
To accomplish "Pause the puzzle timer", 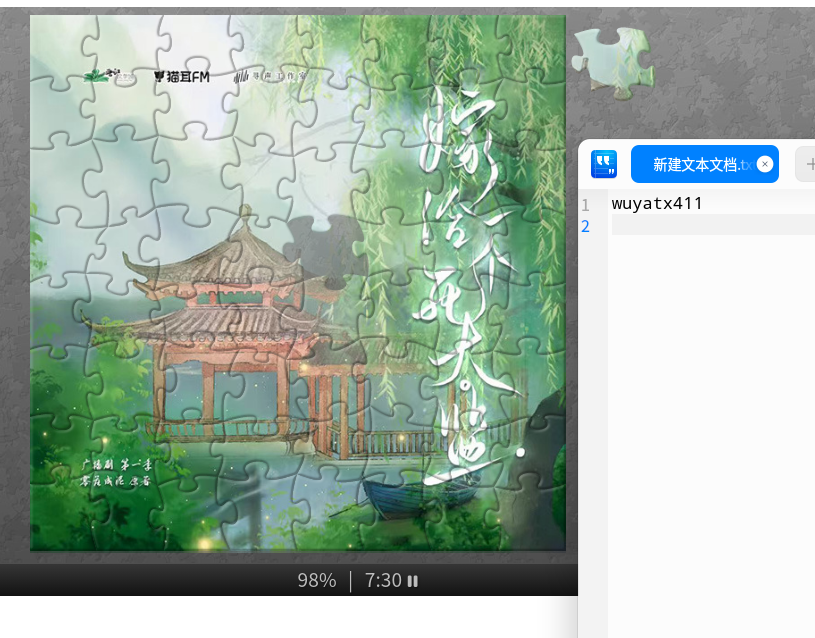I will (x=413, y=581).
